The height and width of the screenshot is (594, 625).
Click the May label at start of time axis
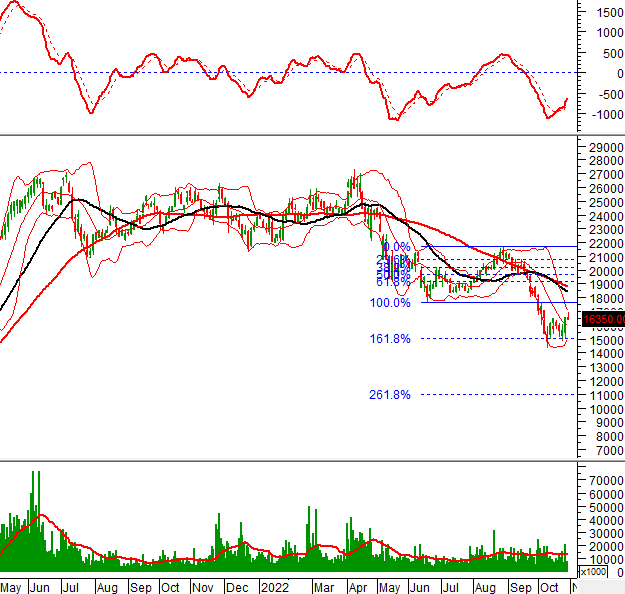pyautogui.click(x=13, y=586)
